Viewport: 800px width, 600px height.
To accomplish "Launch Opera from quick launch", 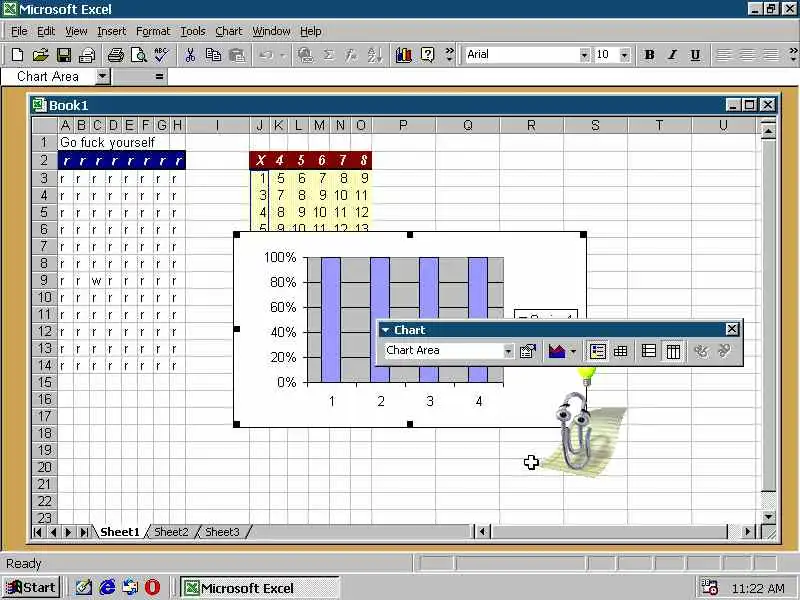I will click(152, 587).
